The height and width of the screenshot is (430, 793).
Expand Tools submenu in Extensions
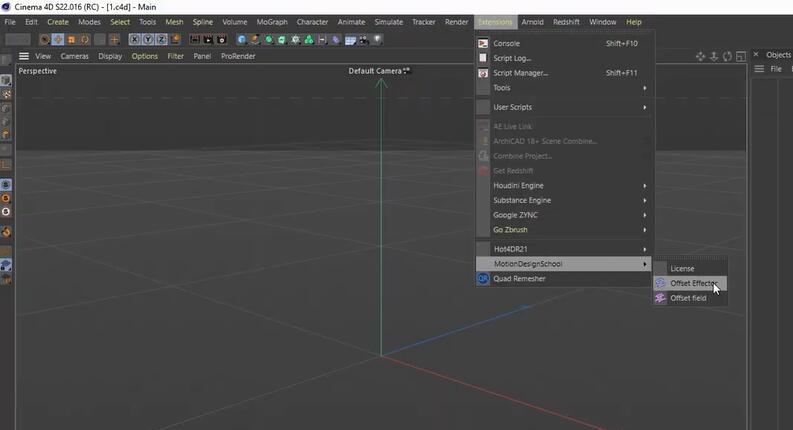coord(565,88)
